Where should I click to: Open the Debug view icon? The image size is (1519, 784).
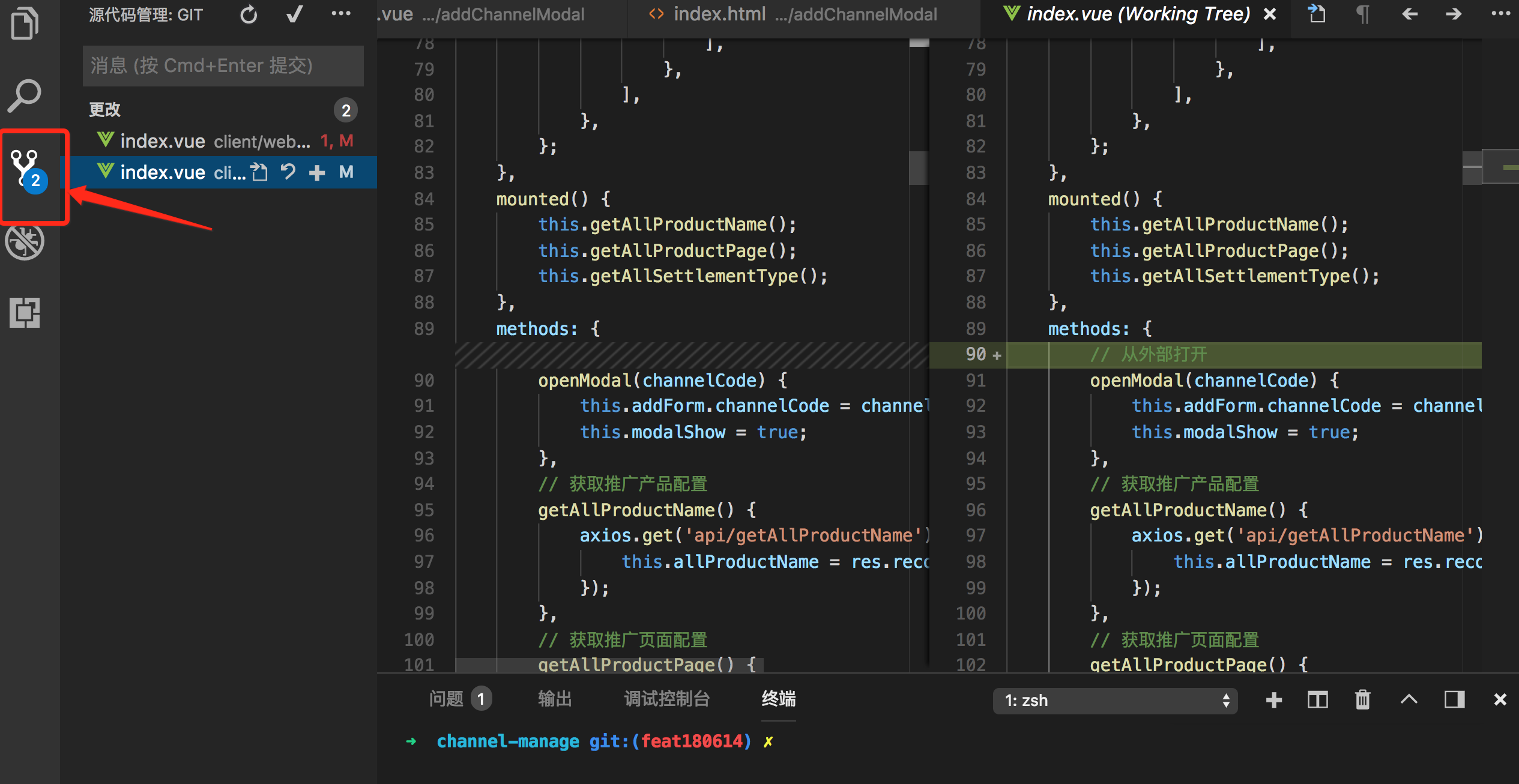tap(25, 243)
